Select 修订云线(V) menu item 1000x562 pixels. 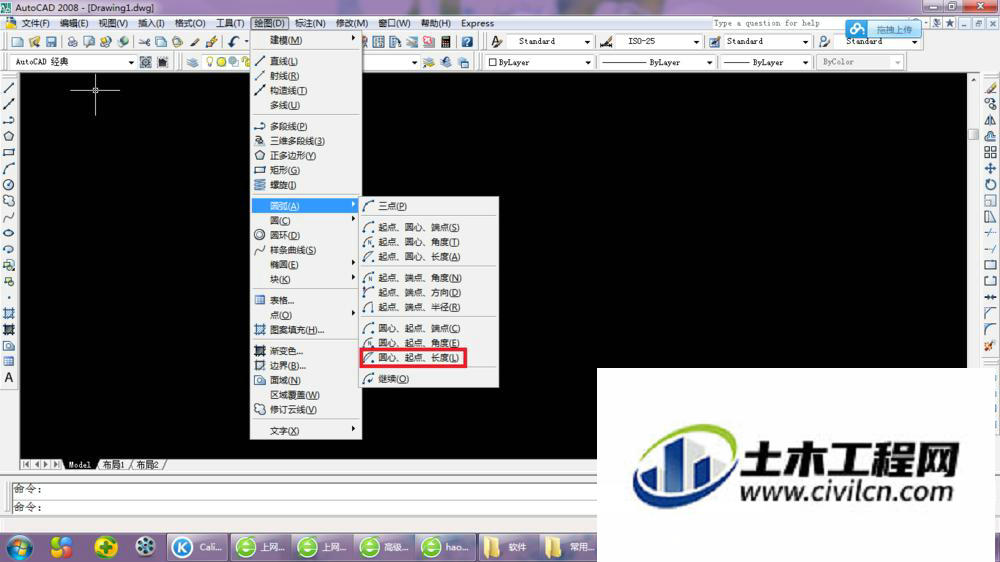coord(306,410)
